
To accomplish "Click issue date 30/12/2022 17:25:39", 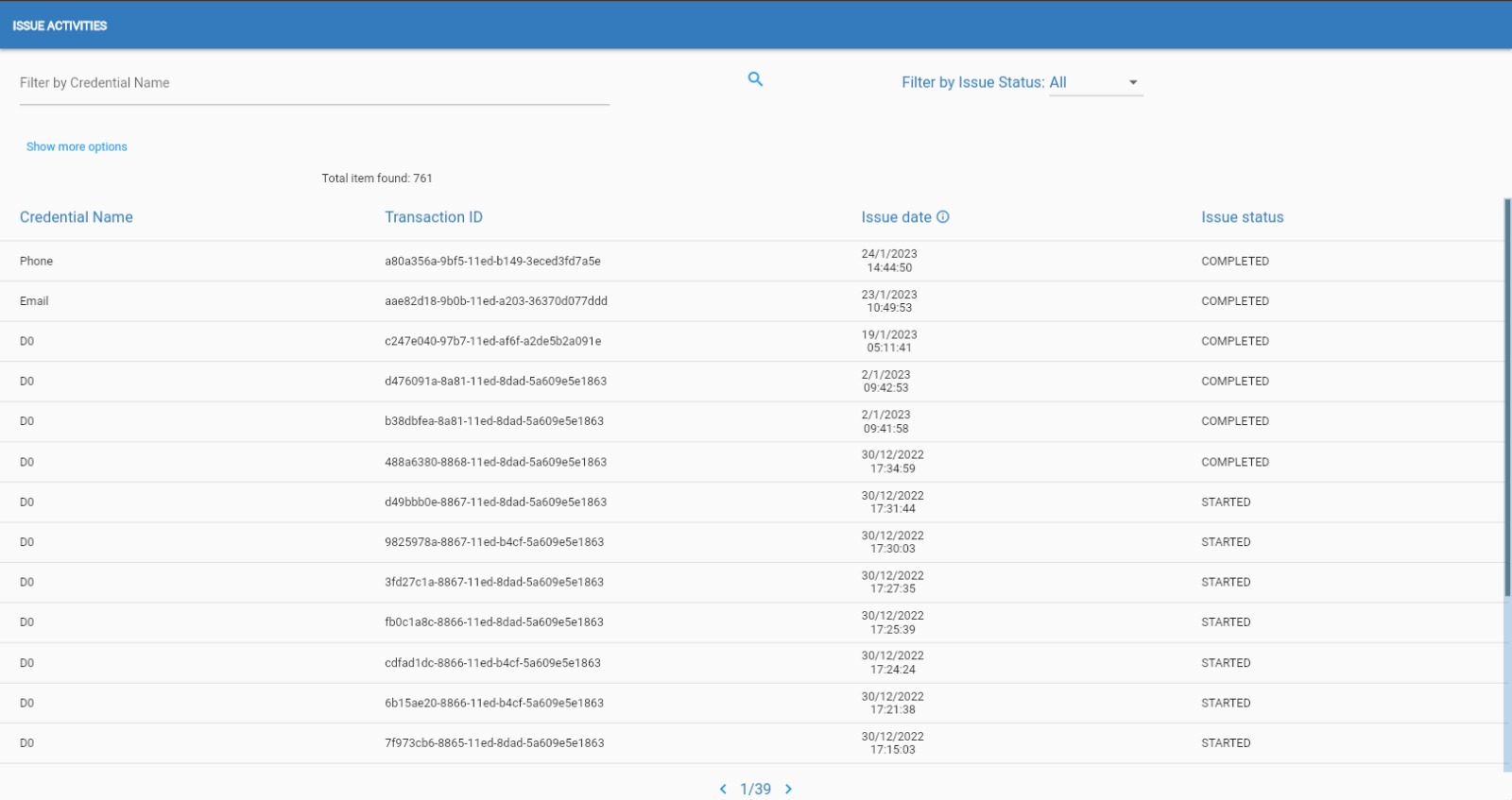I will pyautogui.click(x=892, y=622).
